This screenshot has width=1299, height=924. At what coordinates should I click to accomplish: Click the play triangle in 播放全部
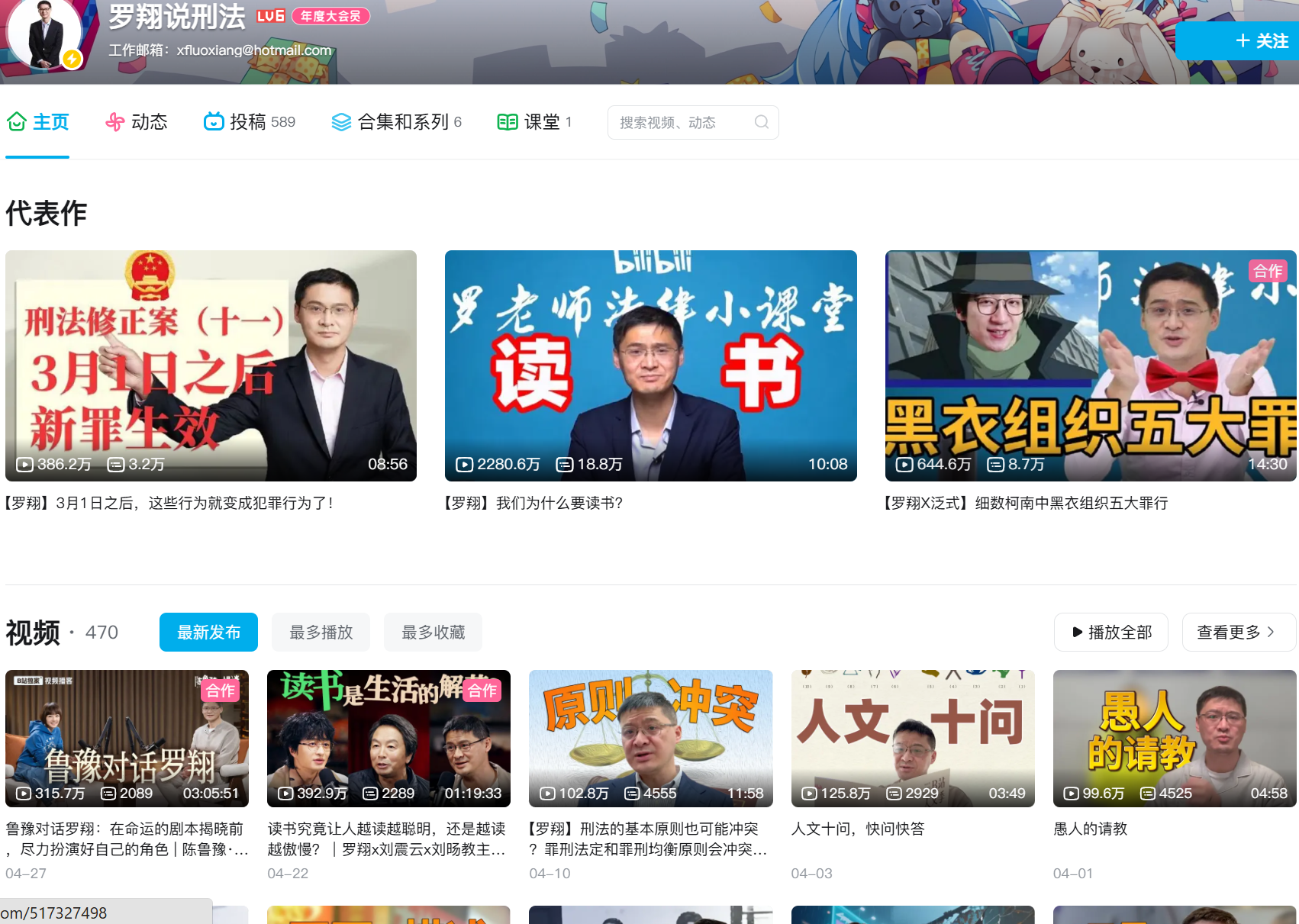1077,632
